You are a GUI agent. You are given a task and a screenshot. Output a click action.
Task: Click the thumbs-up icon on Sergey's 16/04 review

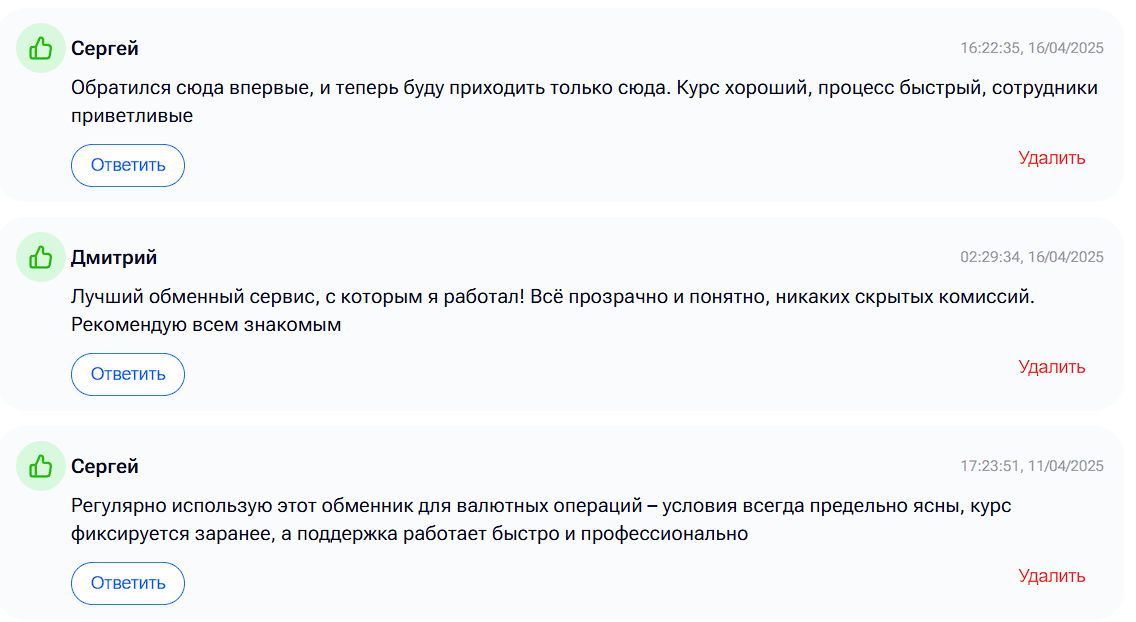[41, 49]
